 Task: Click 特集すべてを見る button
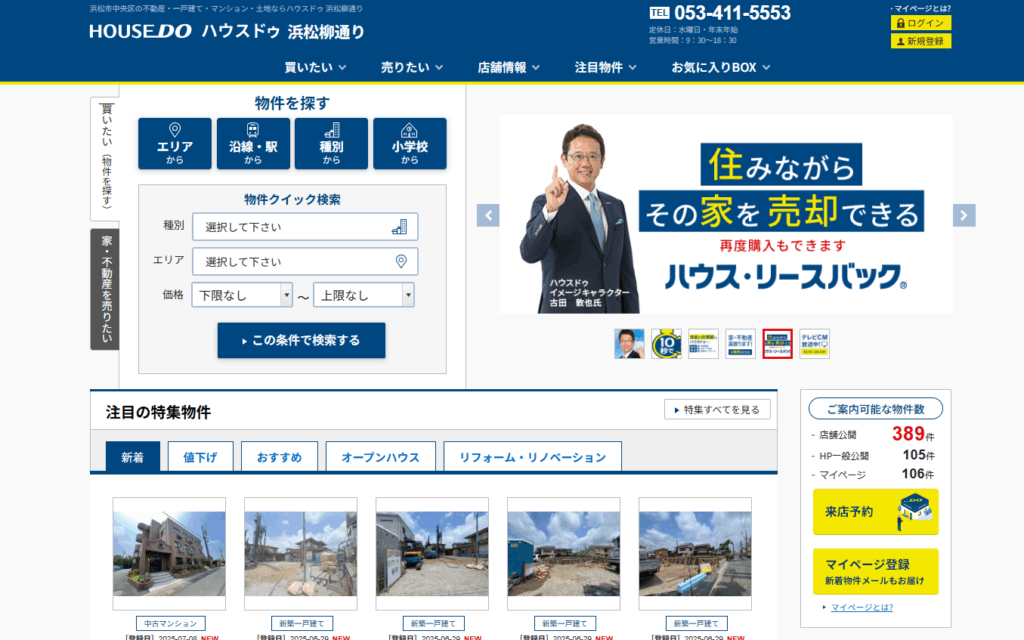point(717,409)
